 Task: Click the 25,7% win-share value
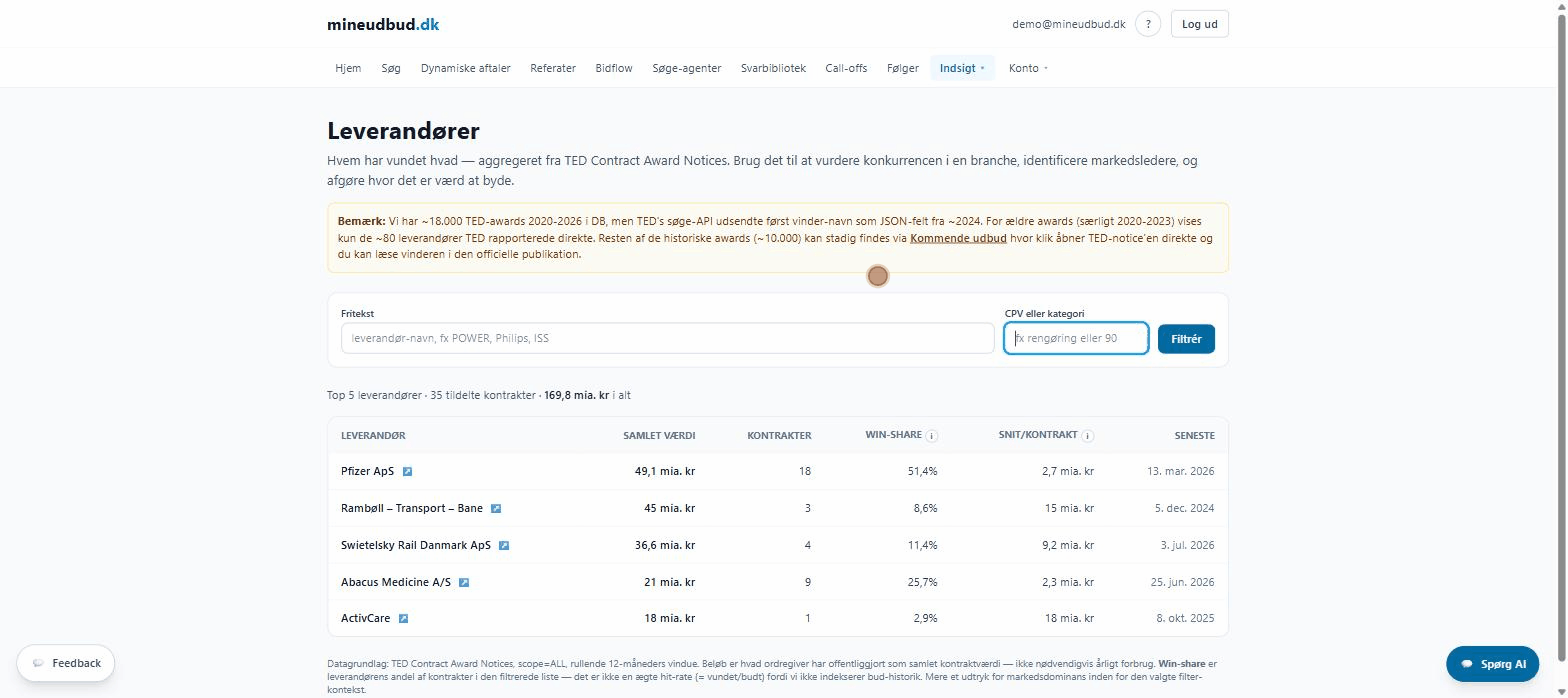[923, 582]
